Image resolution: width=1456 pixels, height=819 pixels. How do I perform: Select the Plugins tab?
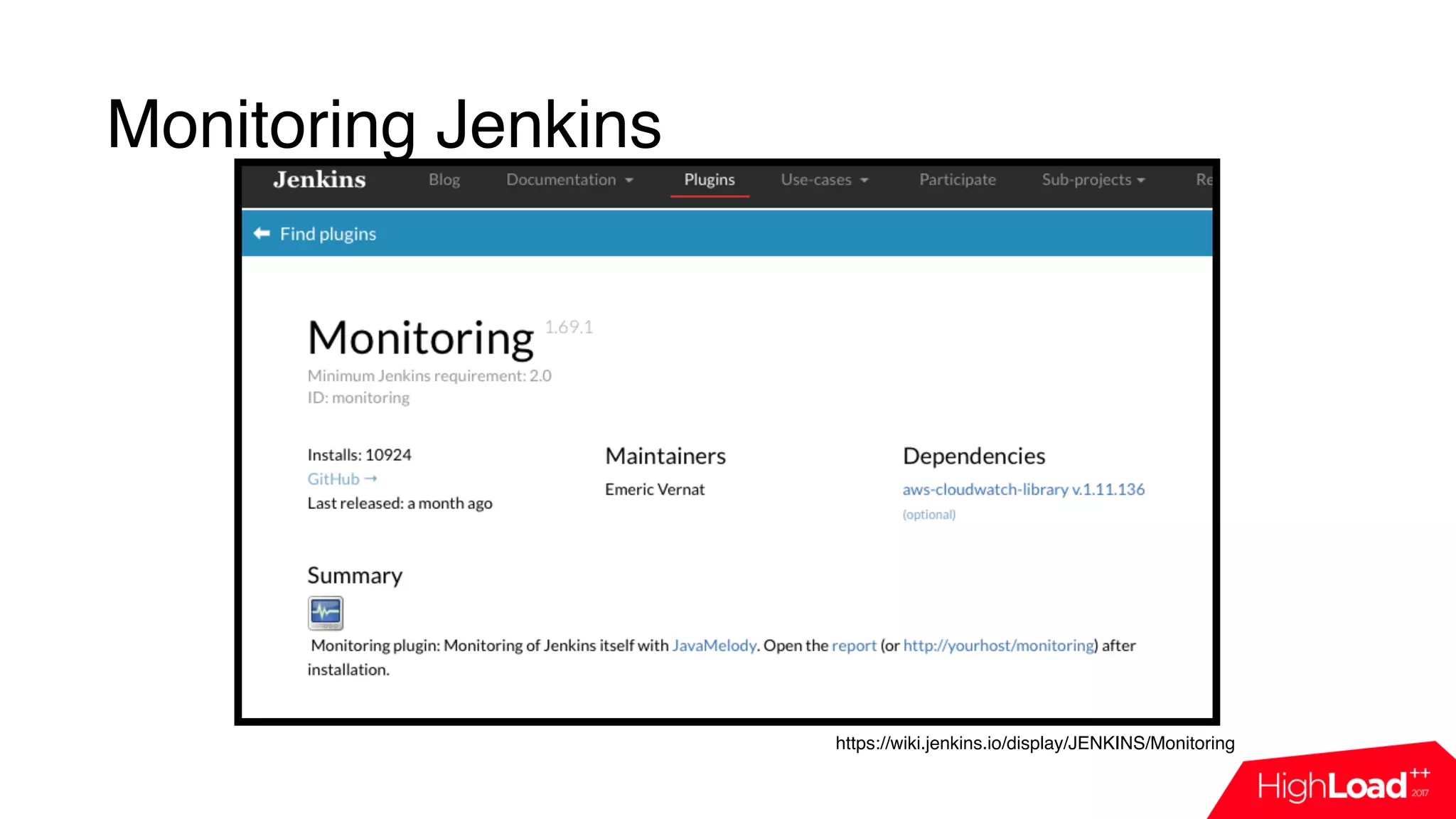click(710, 180)
